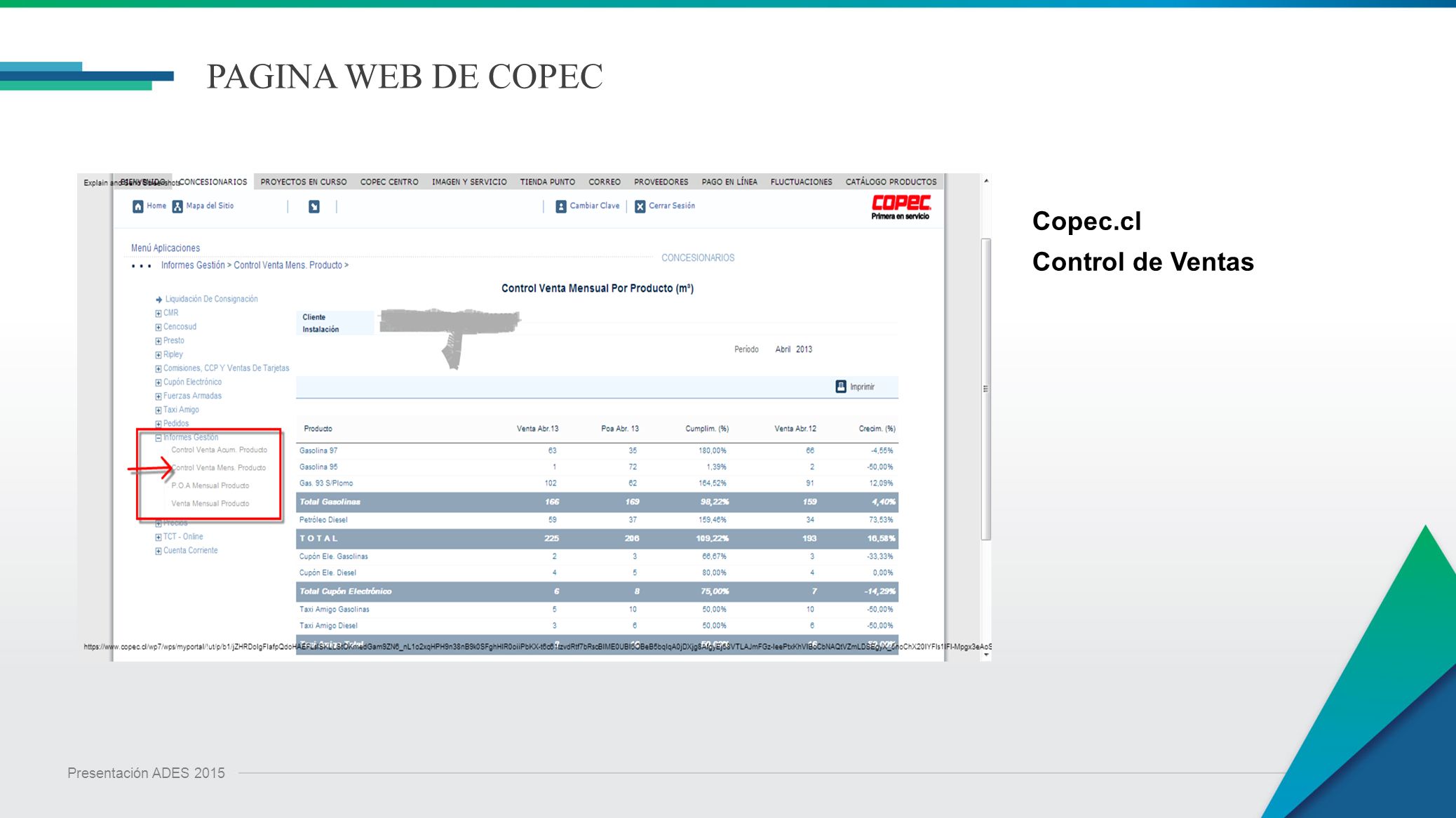Open the Correo tab
Screen dimensions: 1456x818
pos(605,182)
